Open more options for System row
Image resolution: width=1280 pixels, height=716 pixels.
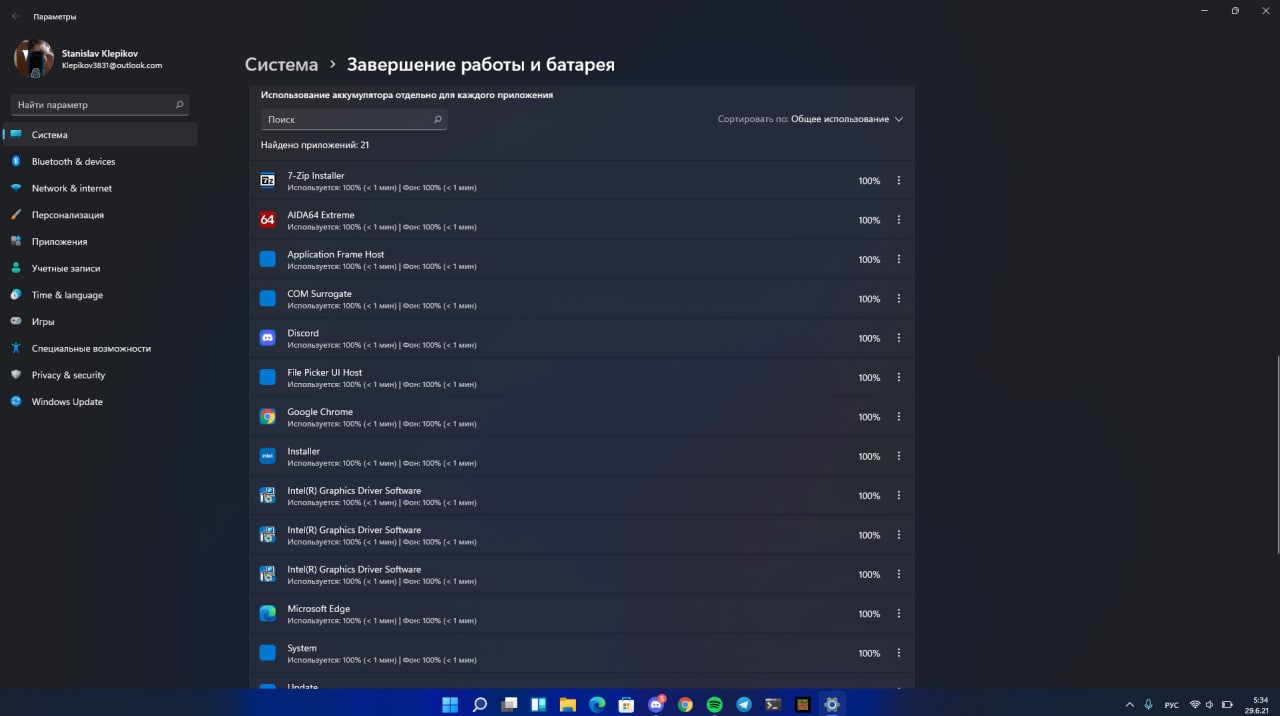pyautogui.click(x=898, y=653)
